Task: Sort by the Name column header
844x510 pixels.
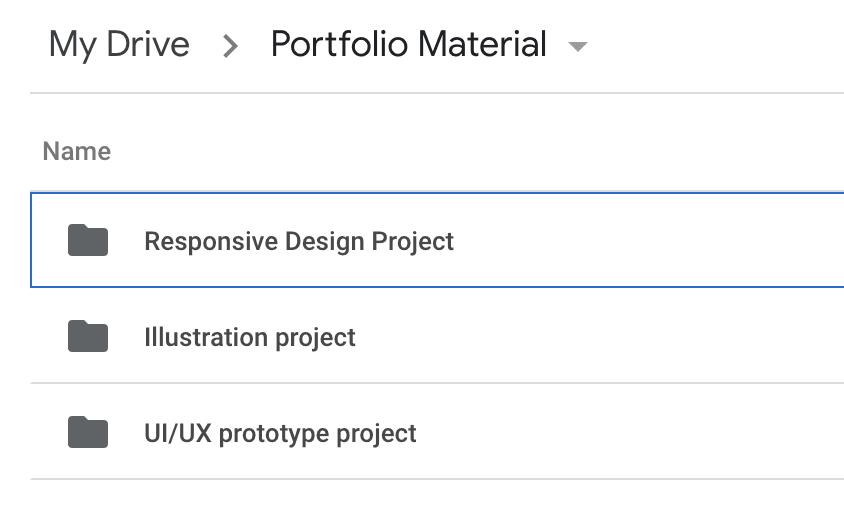Action: tap(77, 151)
